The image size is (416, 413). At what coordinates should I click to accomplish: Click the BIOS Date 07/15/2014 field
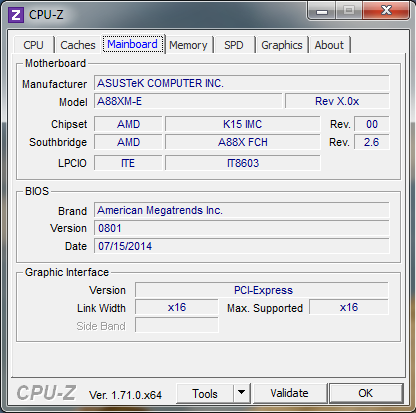point(241,246)
